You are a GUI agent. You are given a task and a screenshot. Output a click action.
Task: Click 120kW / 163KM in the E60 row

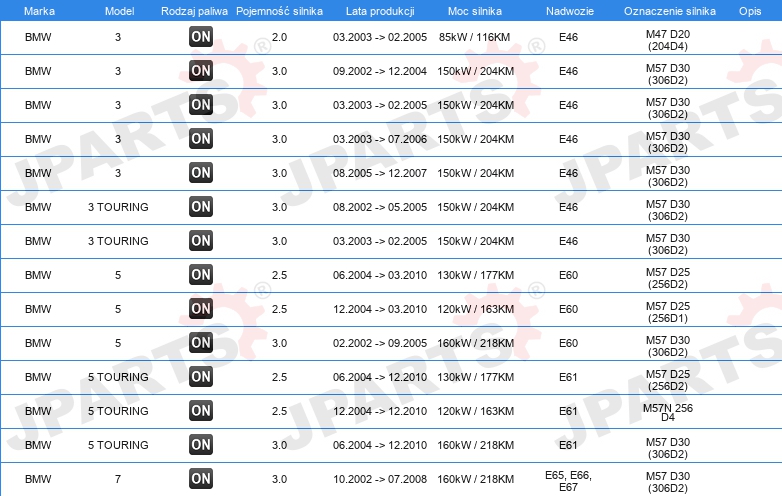[476, 309]
